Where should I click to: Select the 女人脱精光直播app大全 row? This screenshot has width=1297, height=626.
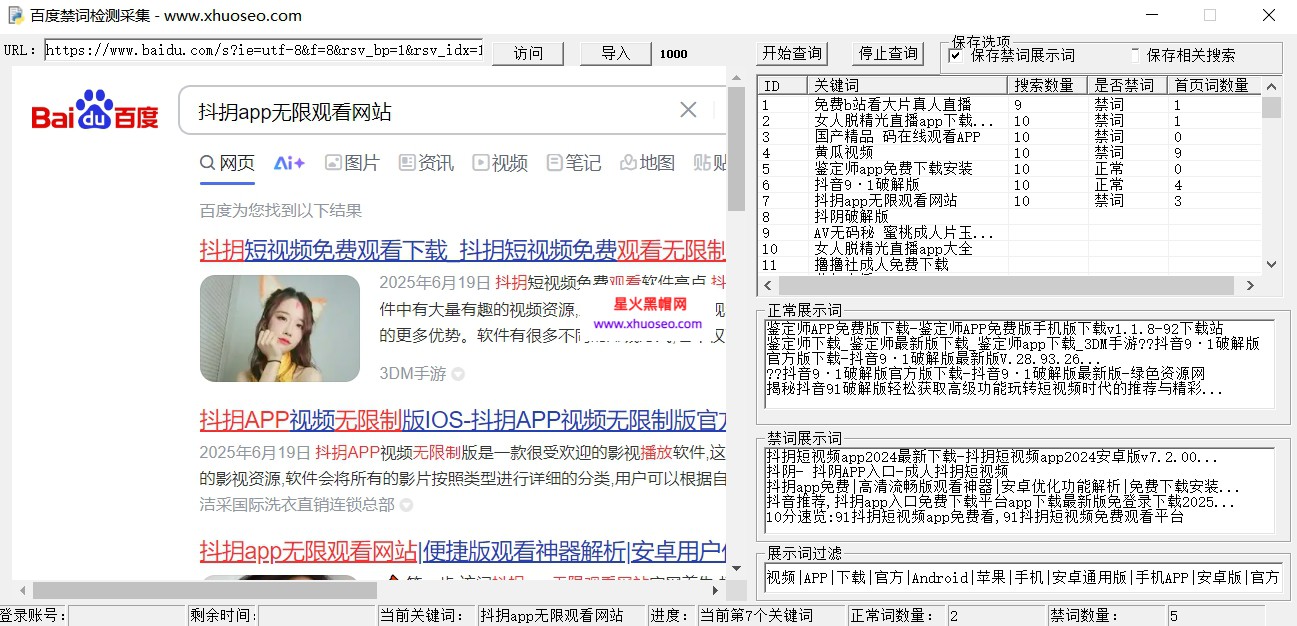point(1009,248)
